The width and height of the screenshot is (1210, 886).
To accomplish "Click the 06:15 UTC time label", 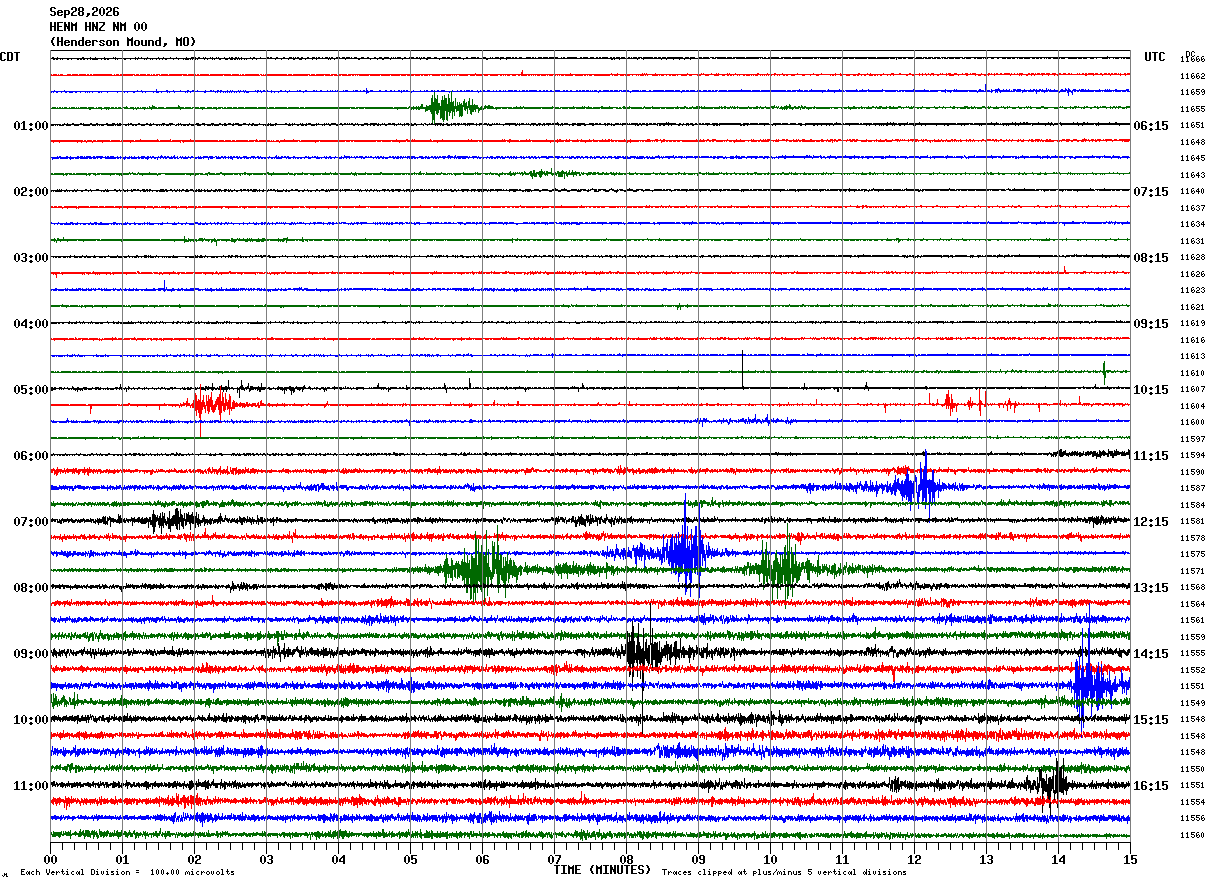I will point(1151,126).
